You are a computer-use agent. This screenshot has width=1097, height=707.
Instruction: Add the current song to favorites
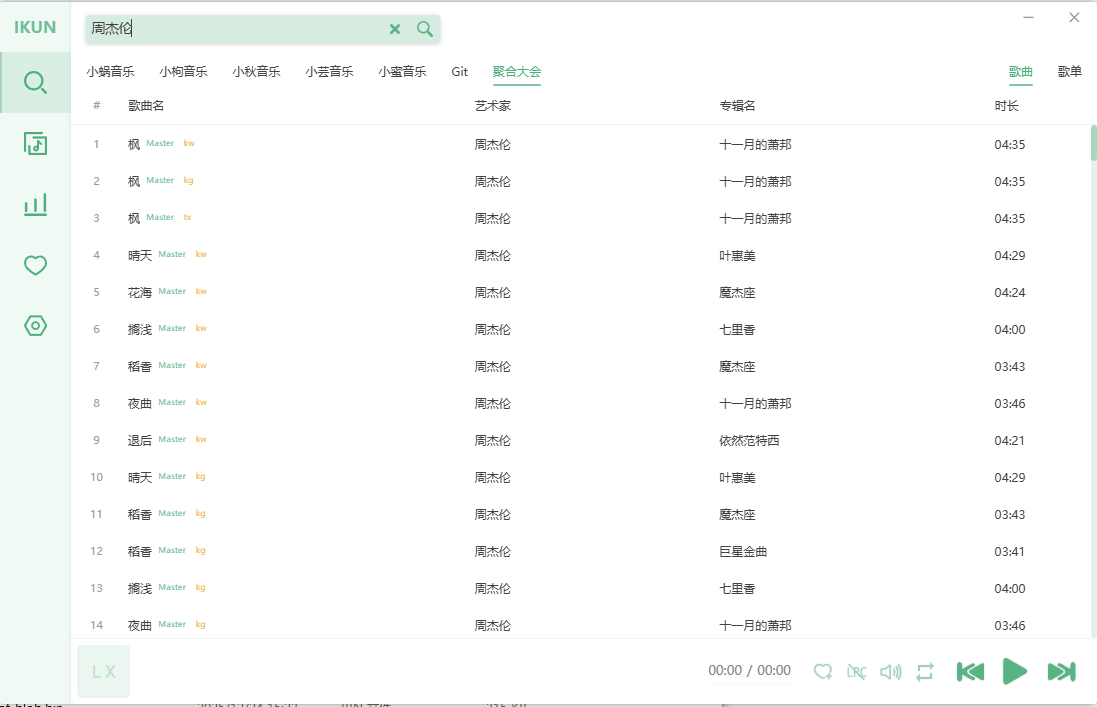(823, 671)
